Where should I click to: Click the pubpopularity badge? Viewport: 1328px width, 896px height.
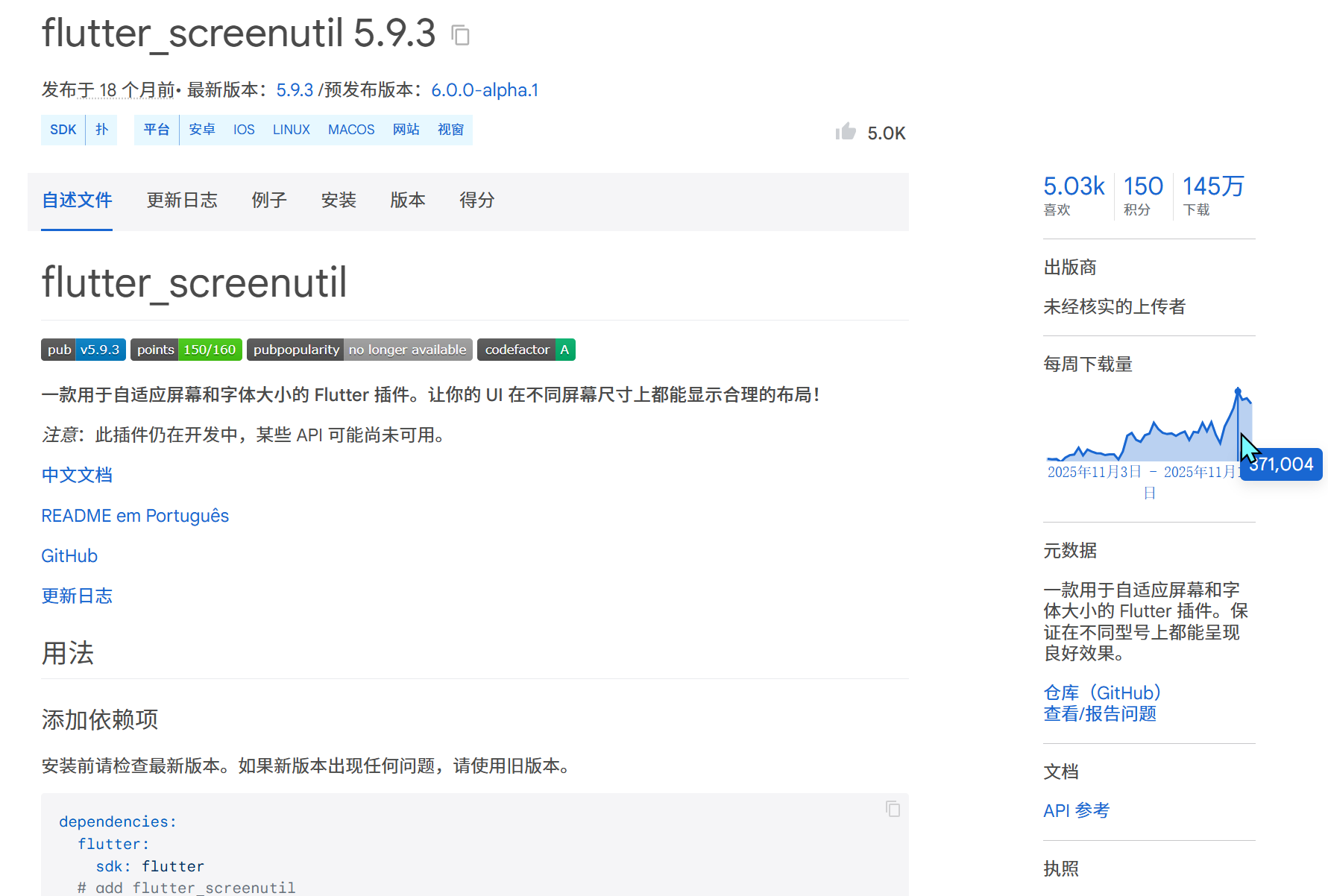click(x=359, y=350)
